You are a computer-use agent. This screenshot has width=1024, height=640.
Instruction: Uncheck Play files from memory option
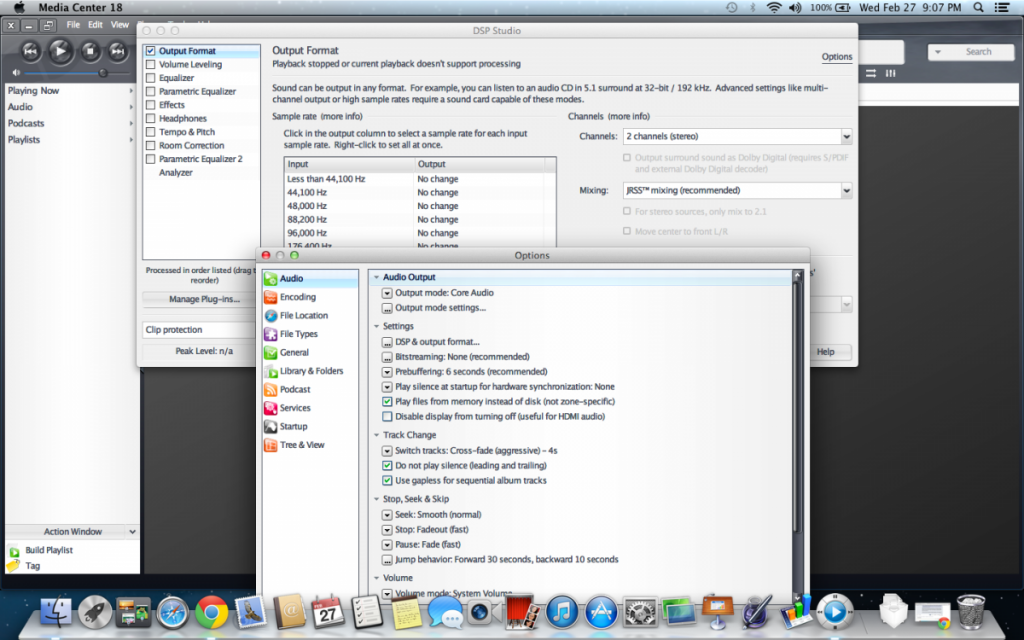388,402
